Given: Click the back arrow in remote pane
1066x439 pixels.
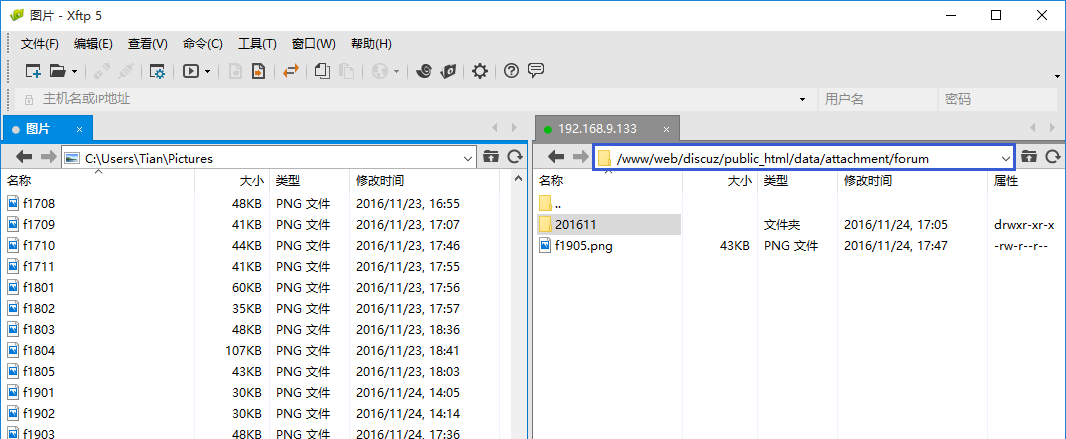Looking at the screenshot, I should [556, 157].
